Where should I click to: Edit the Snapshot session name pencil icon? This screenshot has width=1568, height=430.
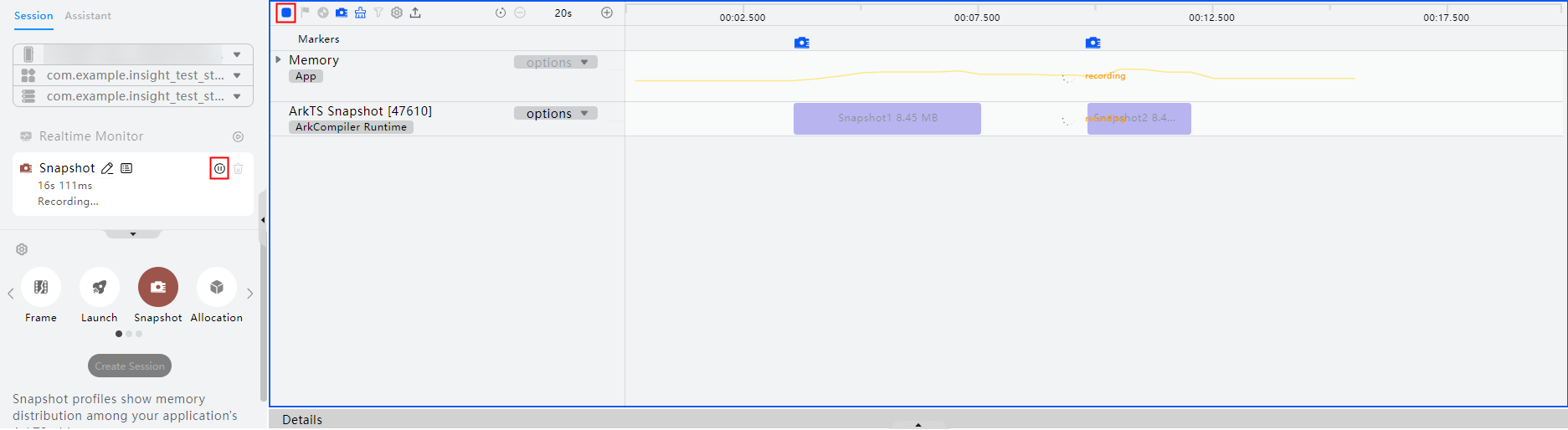107,168
